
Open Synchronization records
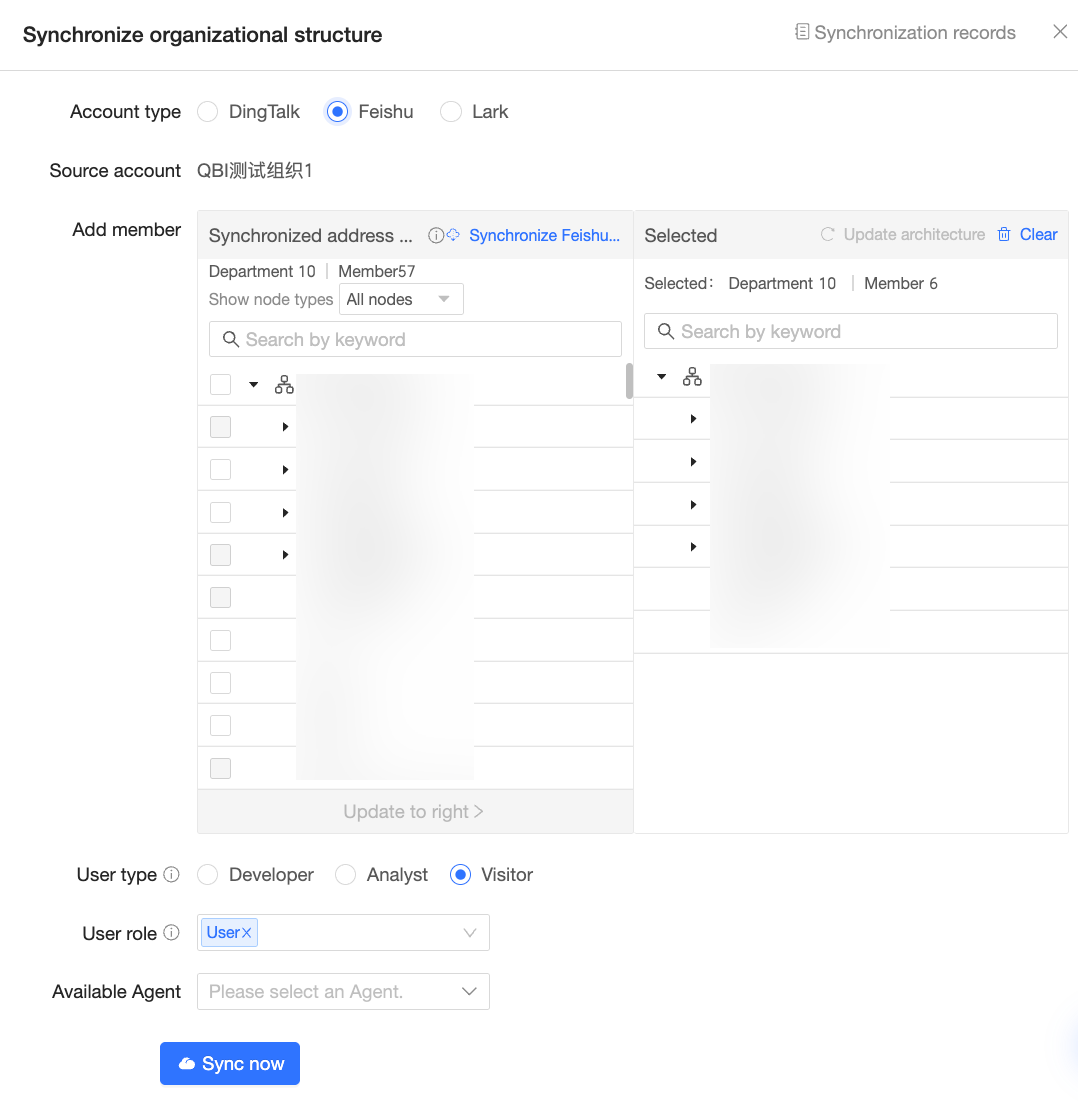click(914, 32)
